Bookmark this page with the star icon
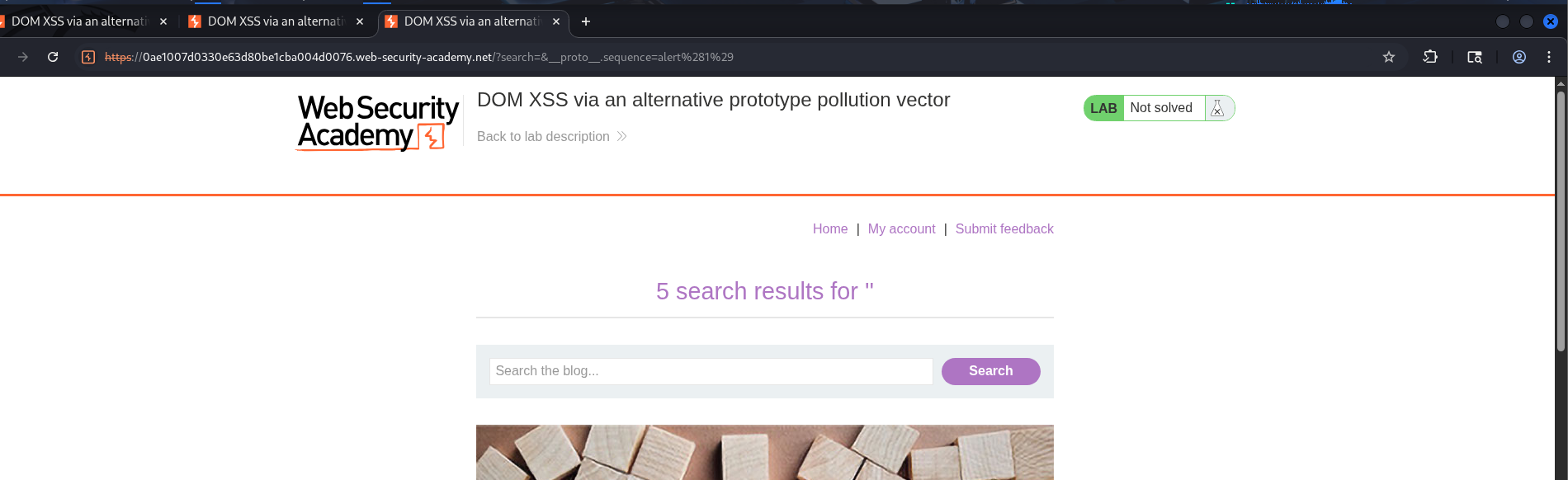The image size is (1568, 480). [x=1389, y=57]
